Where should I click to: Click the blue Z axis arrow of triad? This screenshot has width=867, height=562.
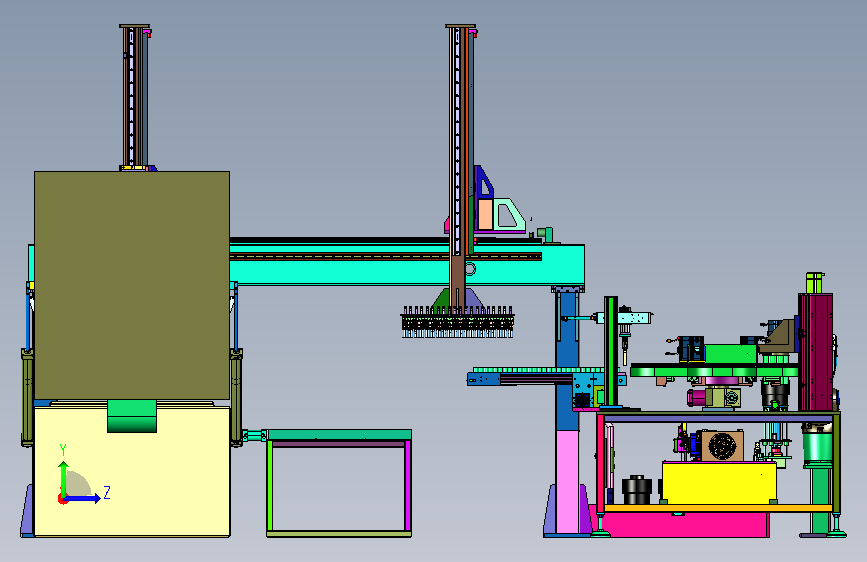point(83,498)
